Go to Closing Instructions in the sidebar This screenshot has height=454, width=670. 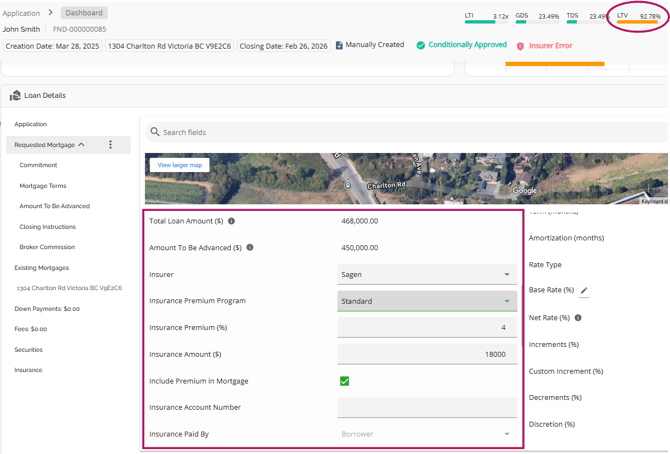(x=47, y=227)
